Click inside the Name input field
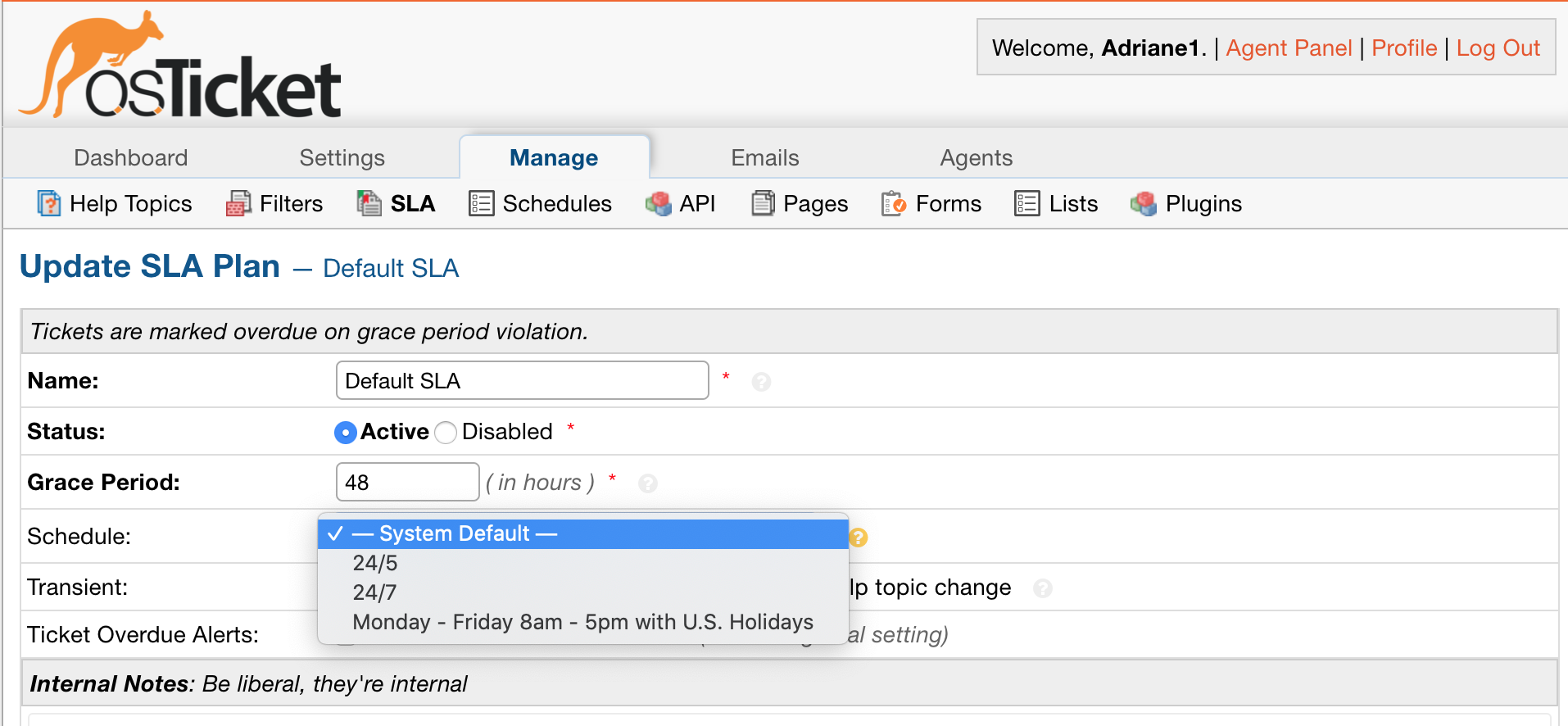 tap(521, 380)
